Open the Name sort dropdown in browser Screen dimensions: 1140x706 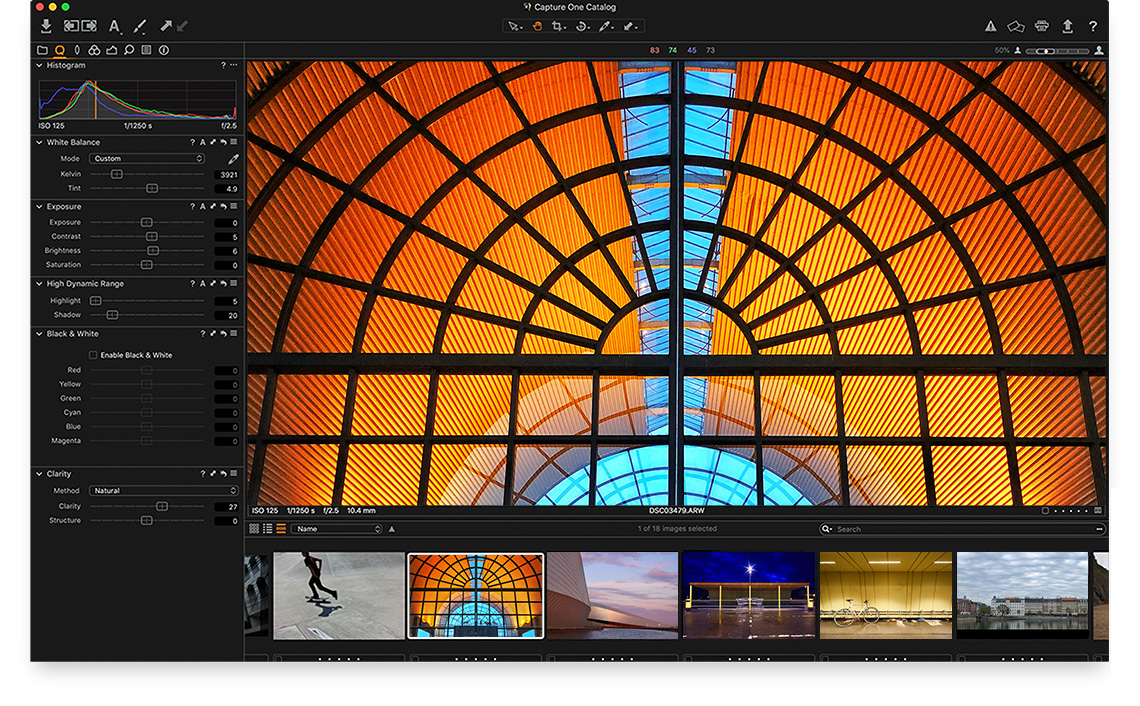(x=336, y=529)
